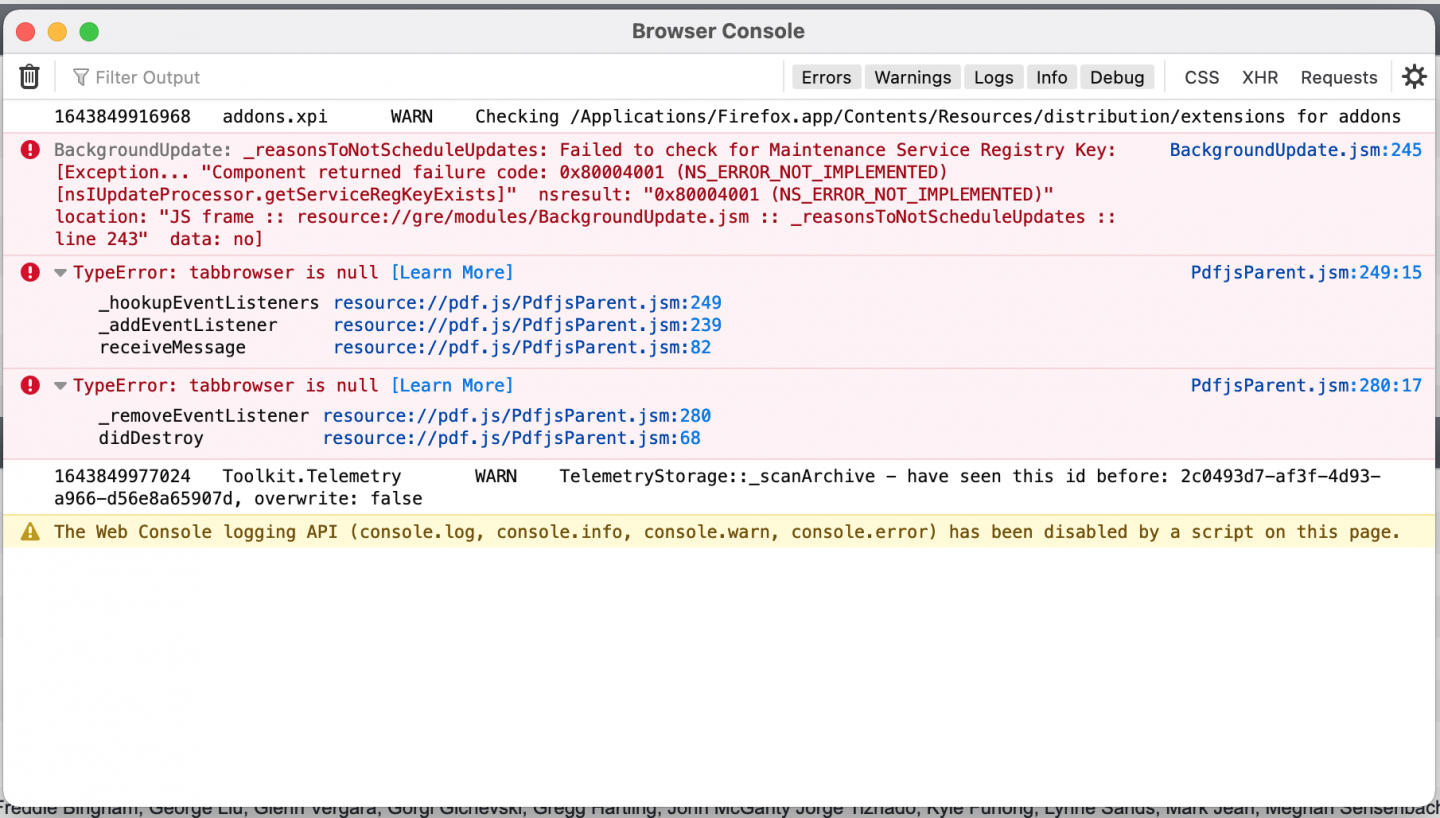Zoom the Browser Console window
The height and width of the screenshot is (818, 1440).
tap(89, 32)
